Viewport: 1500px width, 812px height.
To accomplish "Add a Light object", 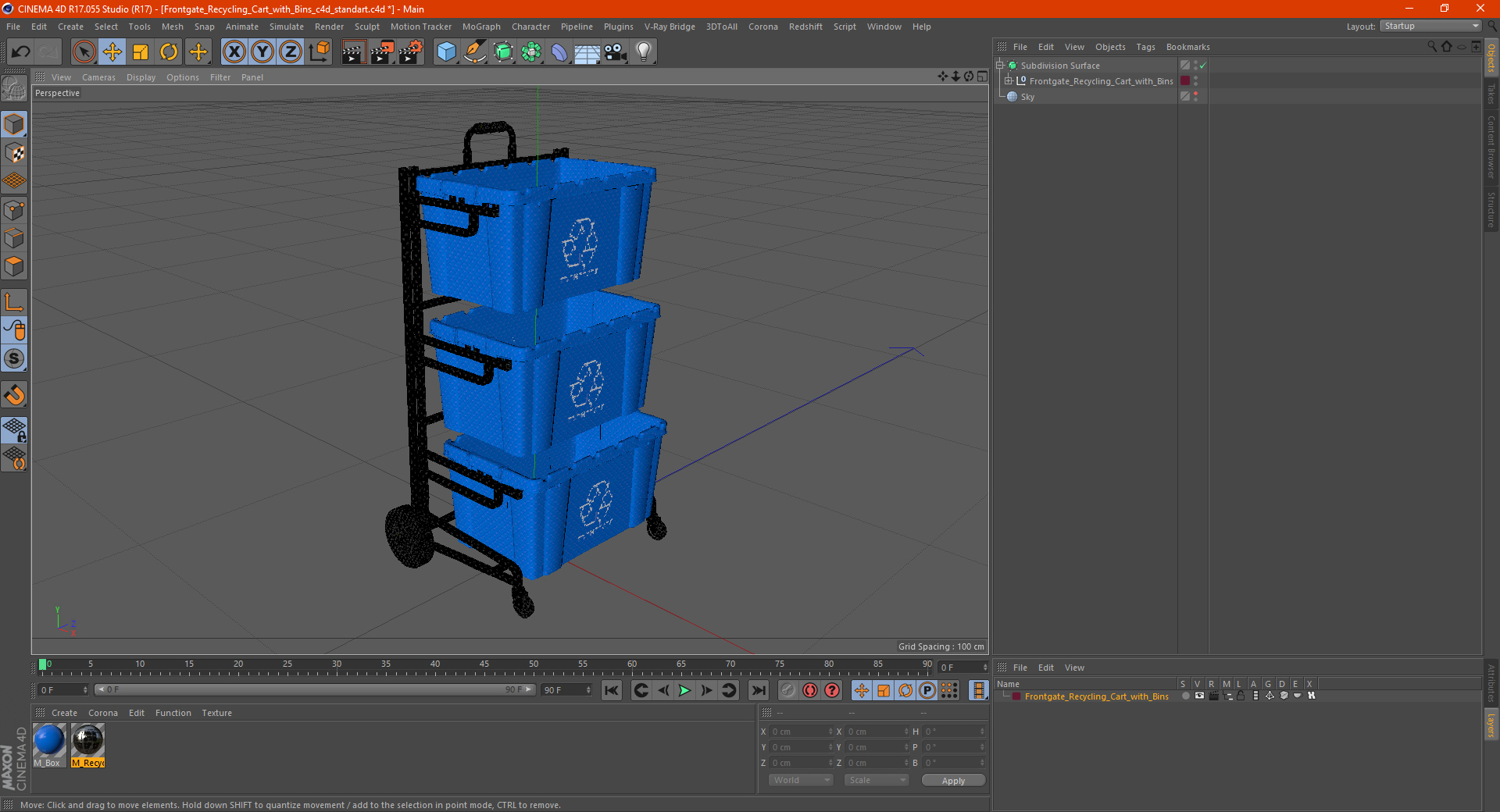I will 644,52.
